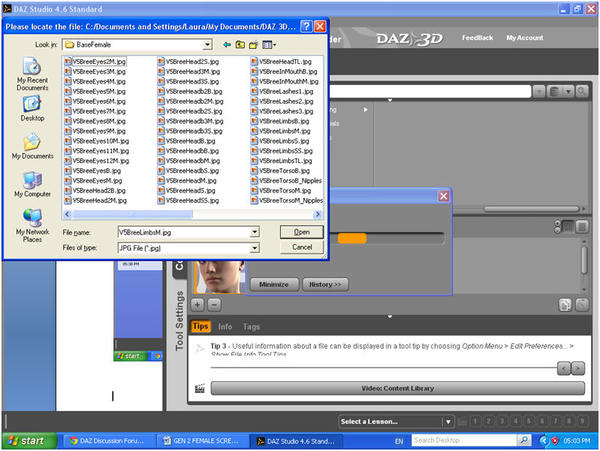Click the Windows start button
The height and width of the screenshot is (451, 600).
(x=29, y=441)
